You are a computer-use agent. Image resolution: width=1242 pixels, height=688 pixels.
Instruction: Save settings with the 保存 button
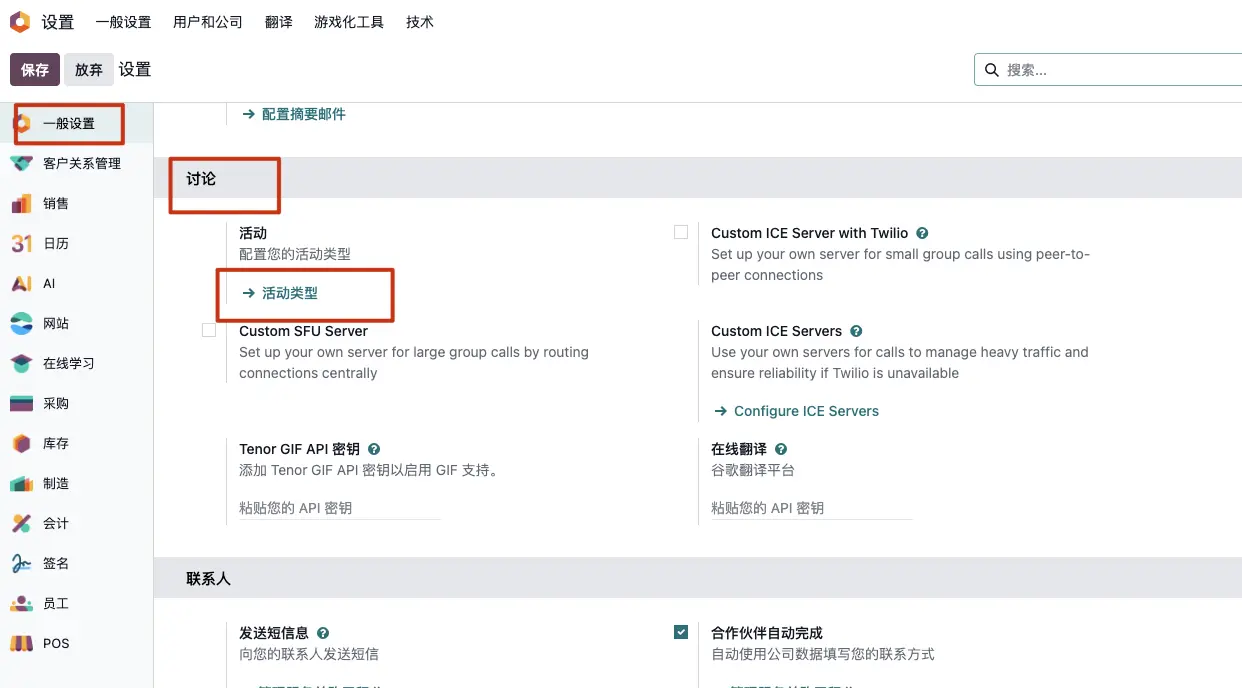34,69
